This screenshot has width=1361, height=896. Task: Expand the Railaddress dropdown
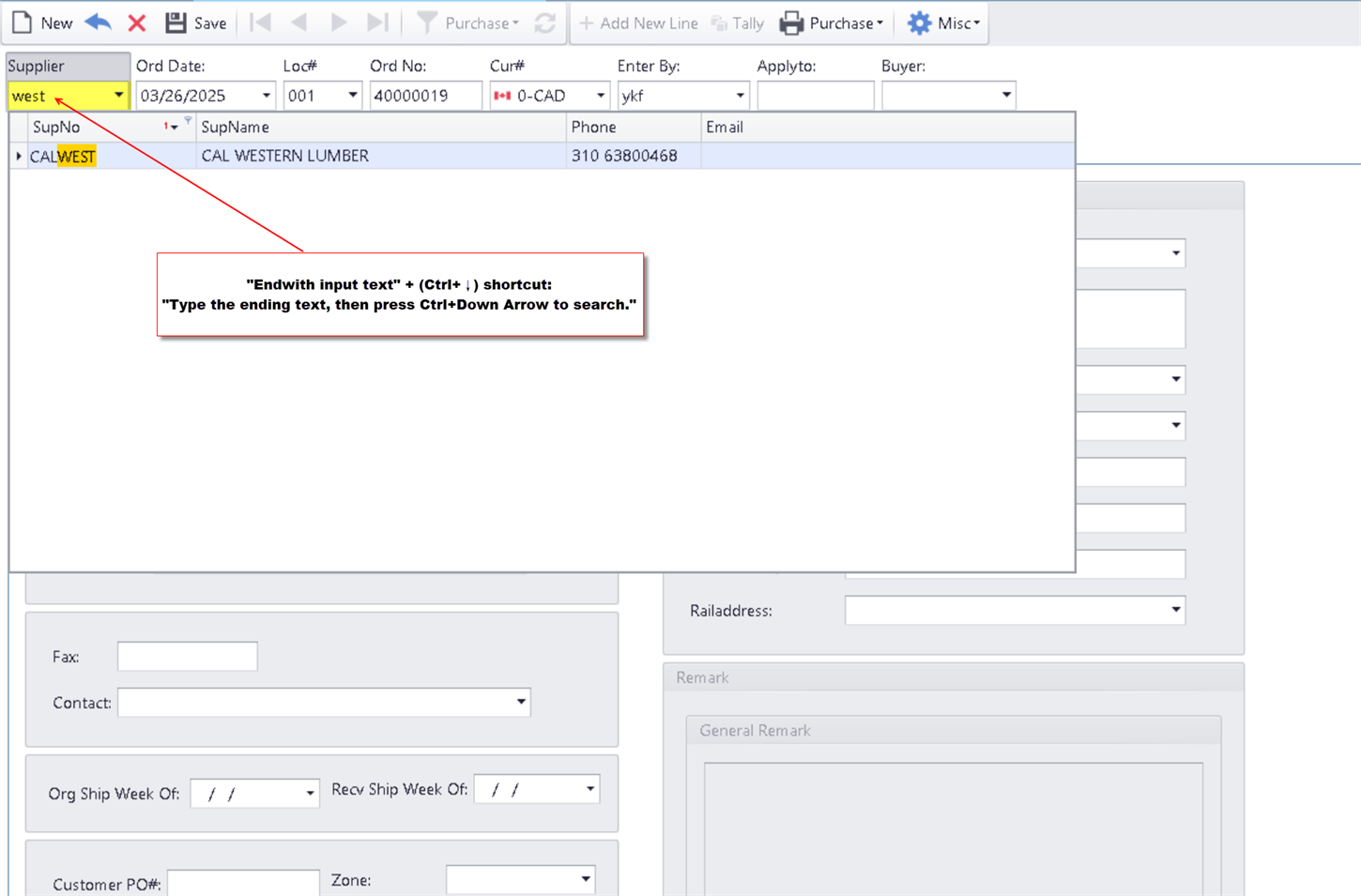[1175, 610]
